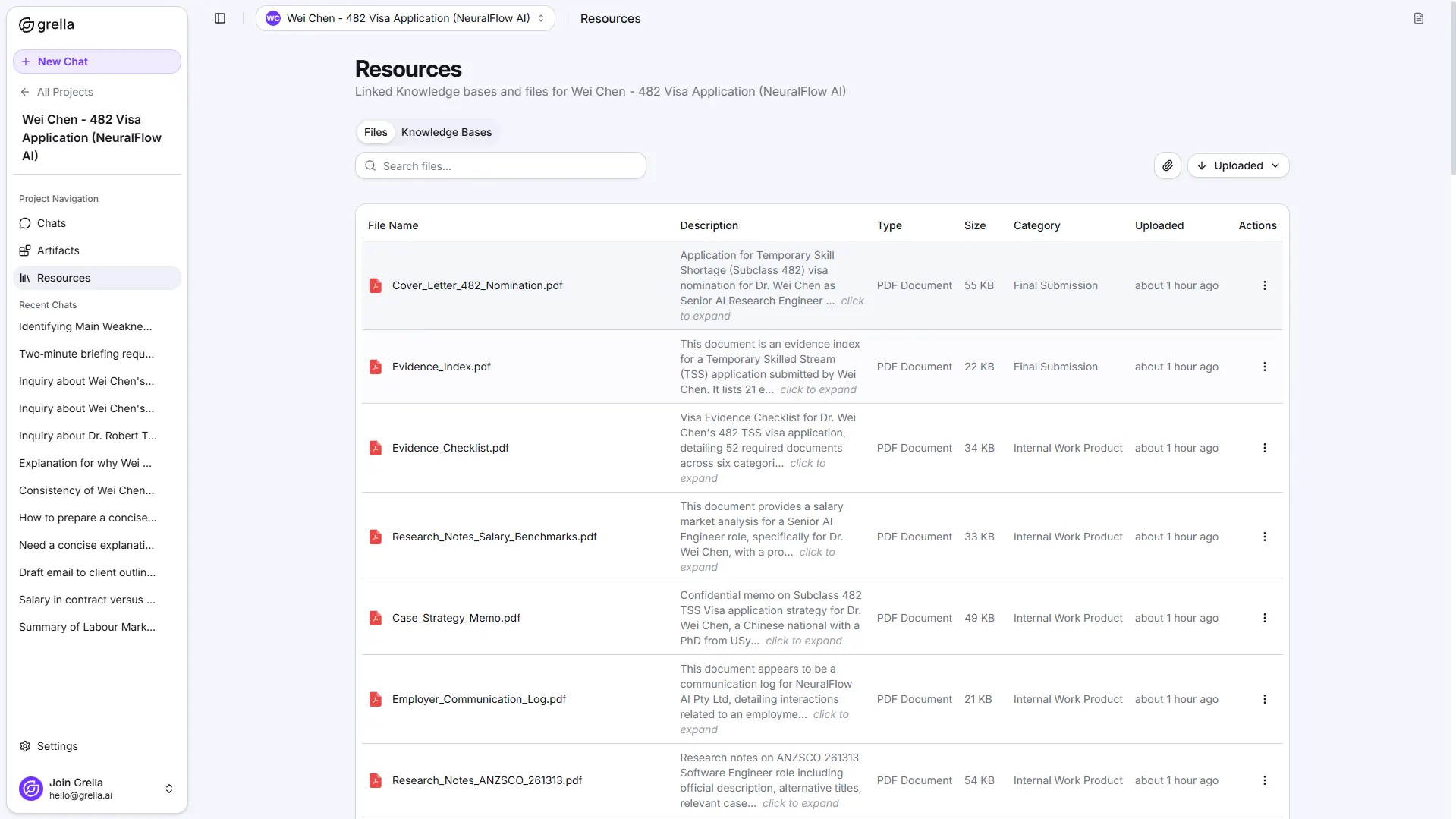
Task: Click the paperclip attachment icon
Action: click(1166, 165)
